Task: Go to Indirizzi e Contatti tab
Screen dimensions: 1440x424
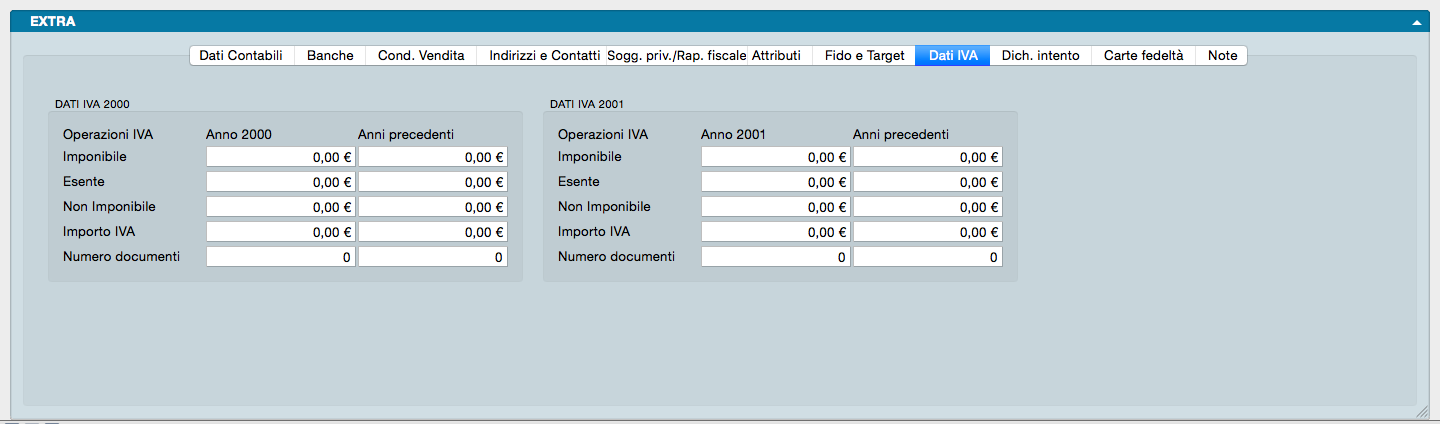Action: [x=543, y=56]
